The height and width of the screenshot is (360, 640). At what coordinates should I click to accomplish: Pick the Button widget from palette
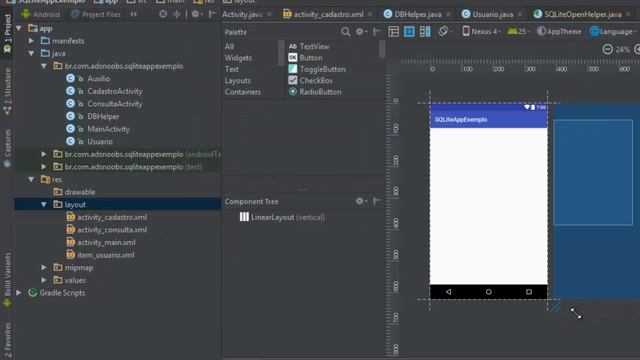[306, 58]
